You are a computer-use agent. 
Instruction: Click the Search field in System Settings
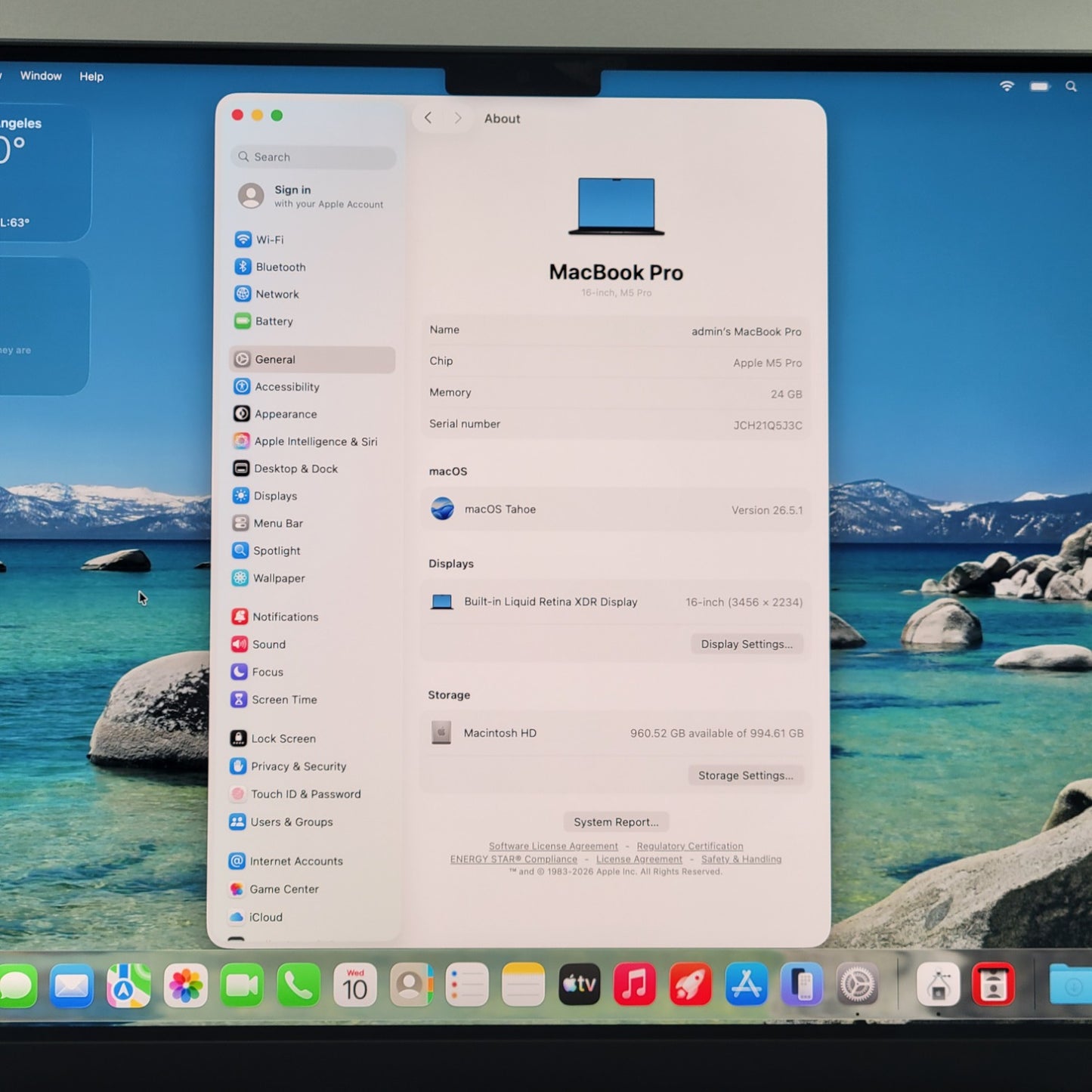[314, 157]
